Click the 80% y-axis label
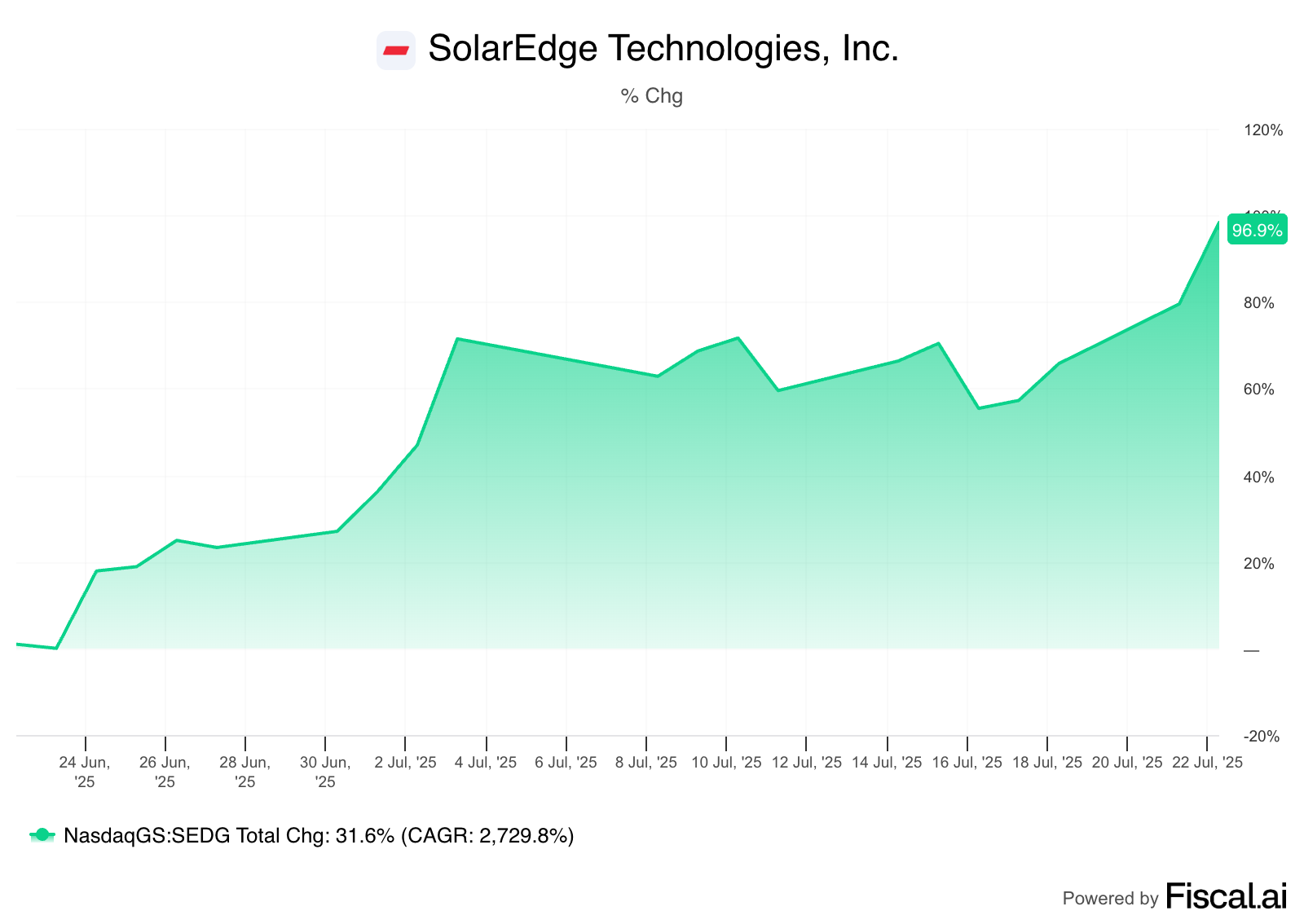The height and width of the screenshot is (924, 1304). [1259, 303]
